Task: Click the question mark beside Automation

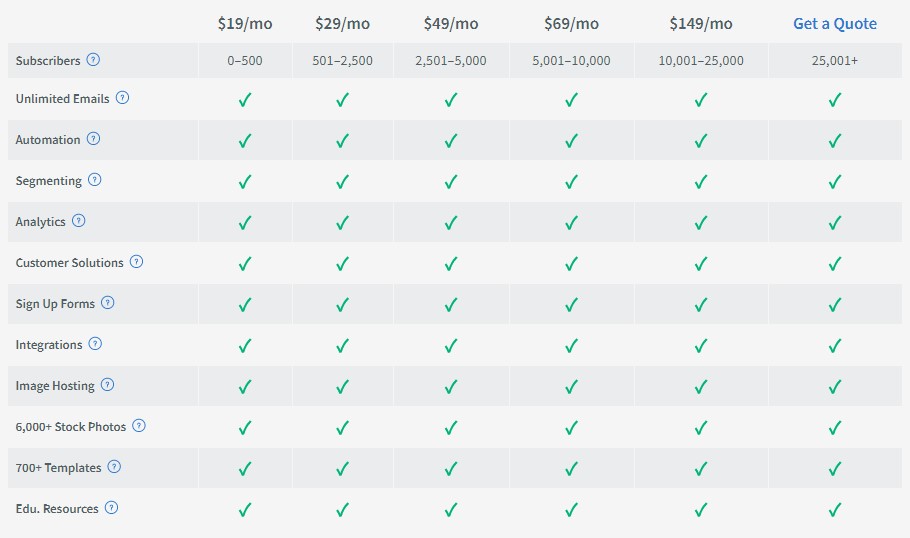Action: coord(93,139)
